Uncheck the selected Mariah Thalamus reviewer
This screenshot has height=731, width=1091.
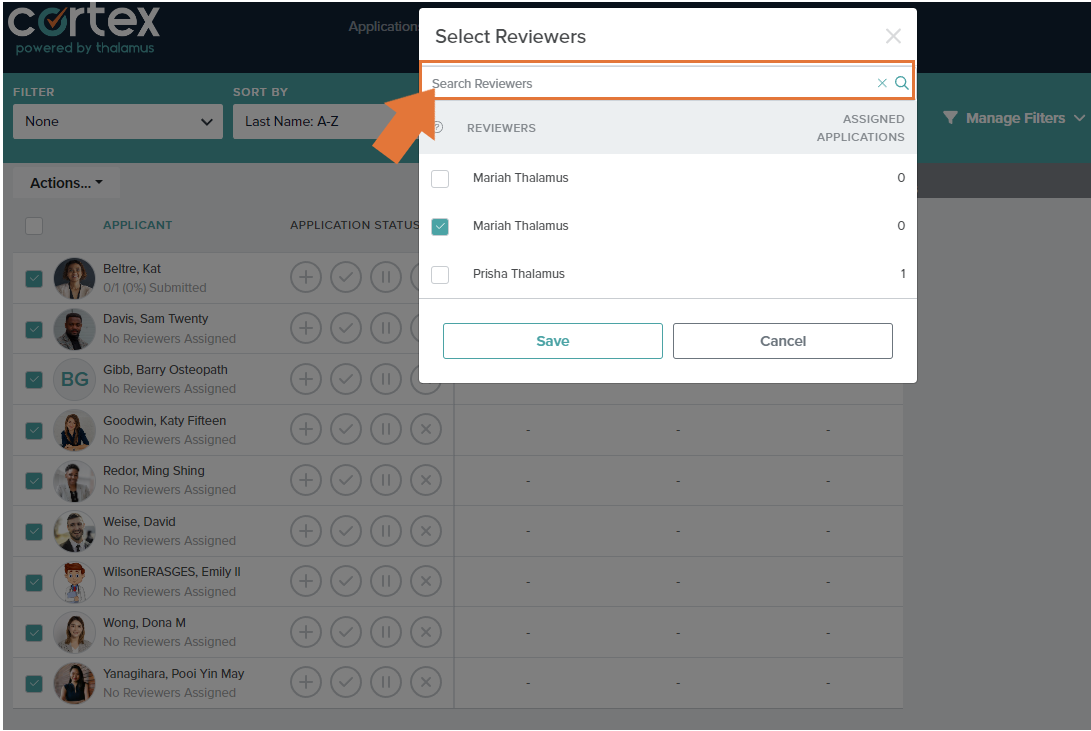click(440, 226)
